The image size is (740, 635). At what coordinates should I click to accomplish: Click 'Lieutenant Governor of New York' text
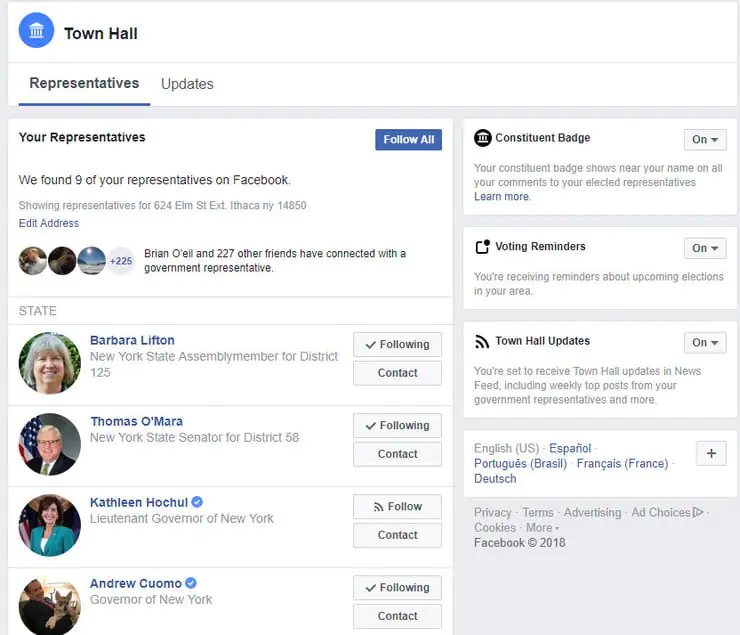pos(182,518)
